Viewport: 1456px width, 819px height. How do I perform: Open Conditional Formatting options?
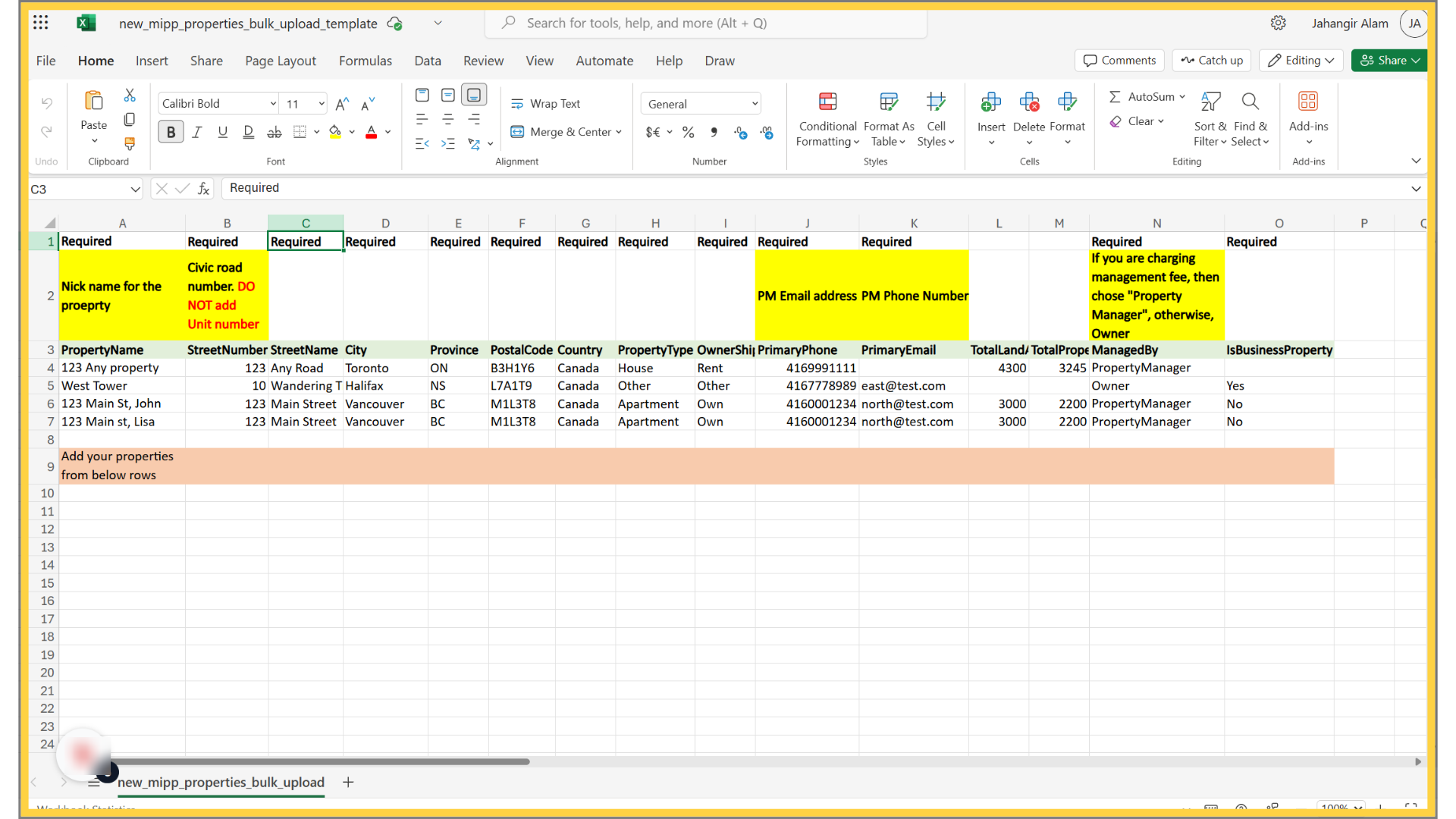click(827, 121)
